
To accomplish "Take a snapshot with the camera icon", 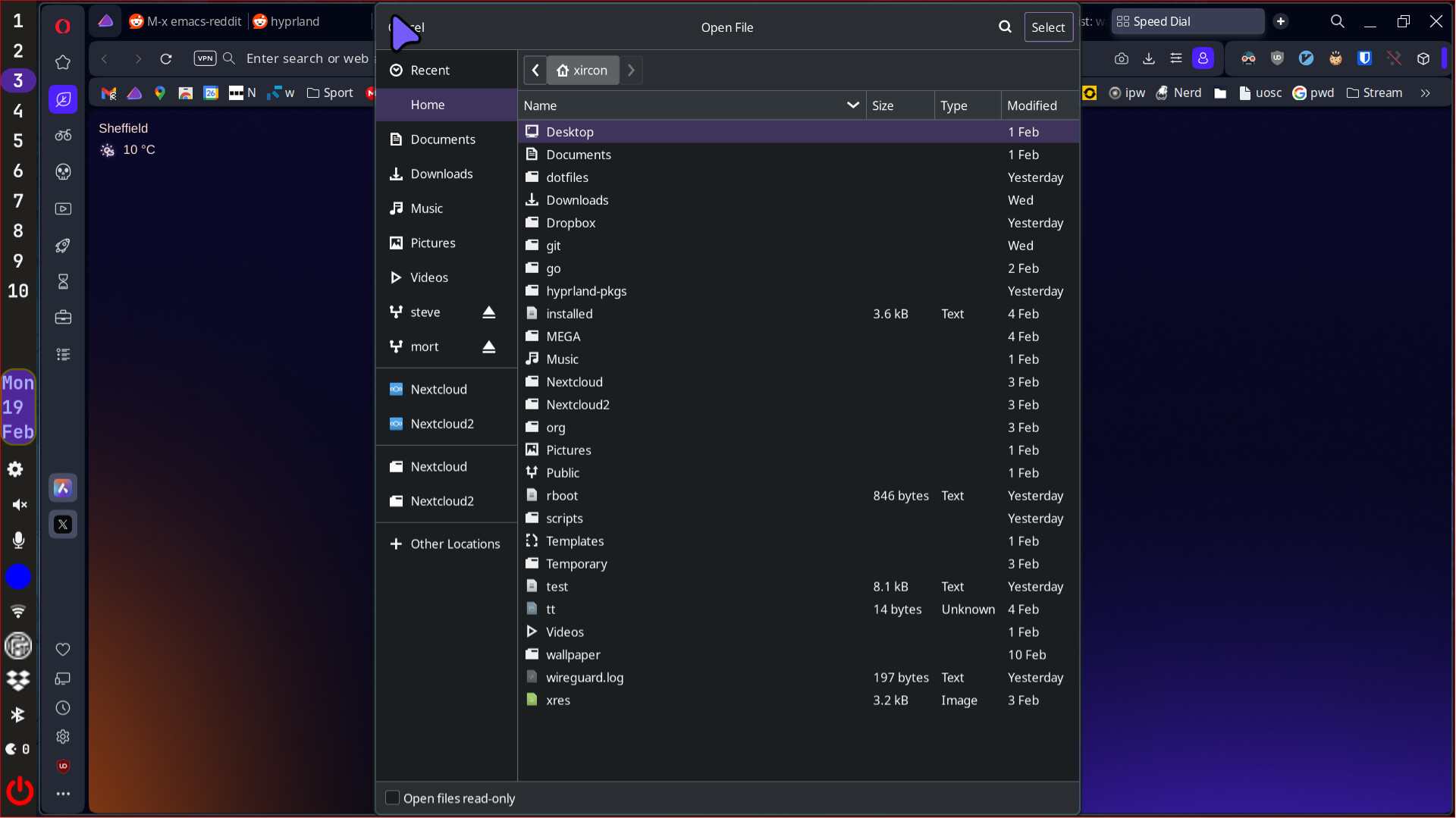I will coord(1122,58).
